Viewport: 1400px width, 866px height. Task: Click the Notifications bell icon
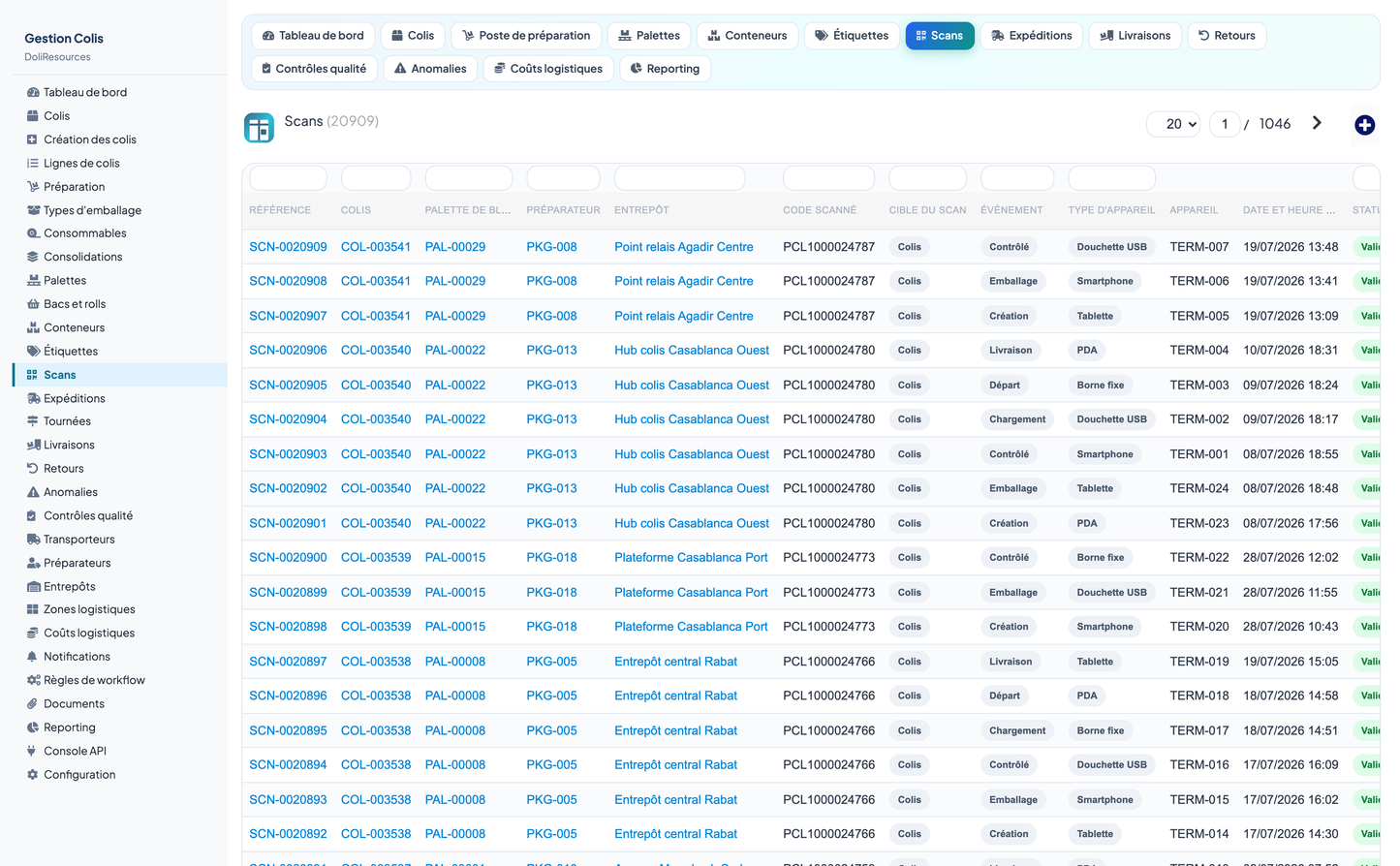point(33,657)
